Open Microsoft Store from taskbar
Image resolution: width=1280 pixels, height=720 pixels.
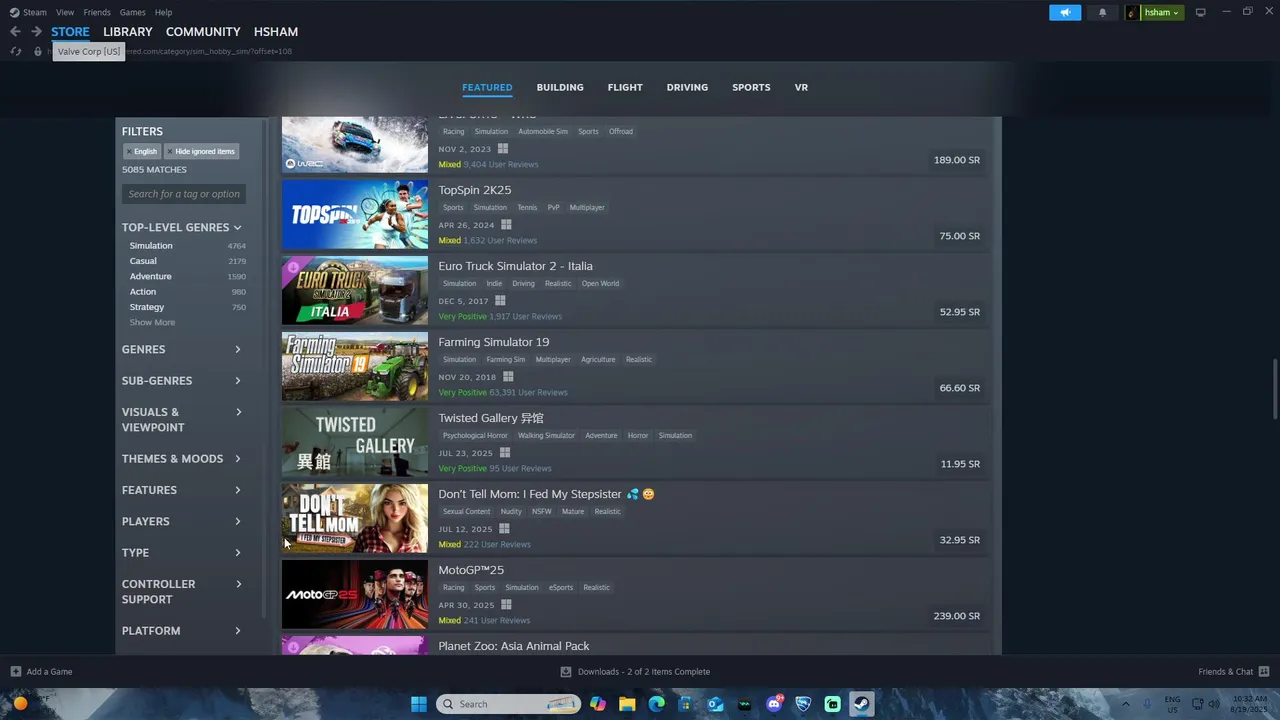click(685, 704)
